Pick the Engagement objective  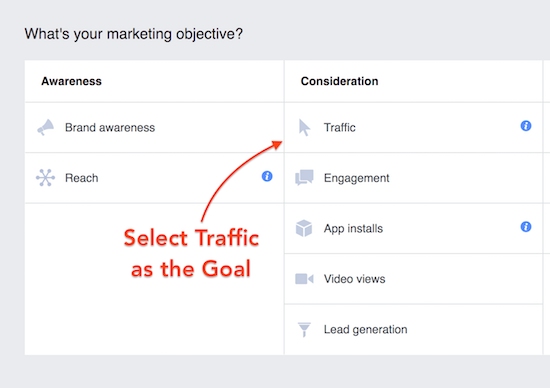click(413, 178)
